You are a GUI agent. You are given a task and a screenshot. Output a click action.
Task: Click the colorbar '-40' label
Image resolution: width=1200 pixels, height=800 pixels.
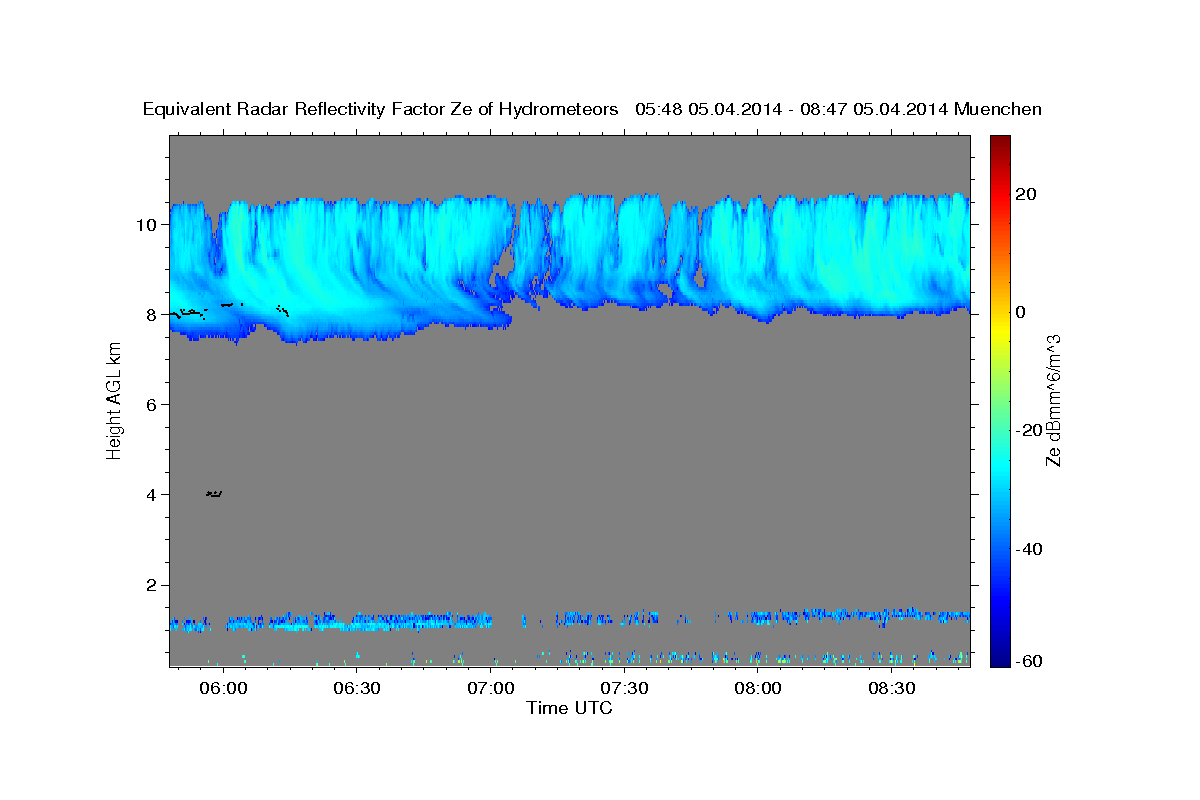pos(1027,549)
